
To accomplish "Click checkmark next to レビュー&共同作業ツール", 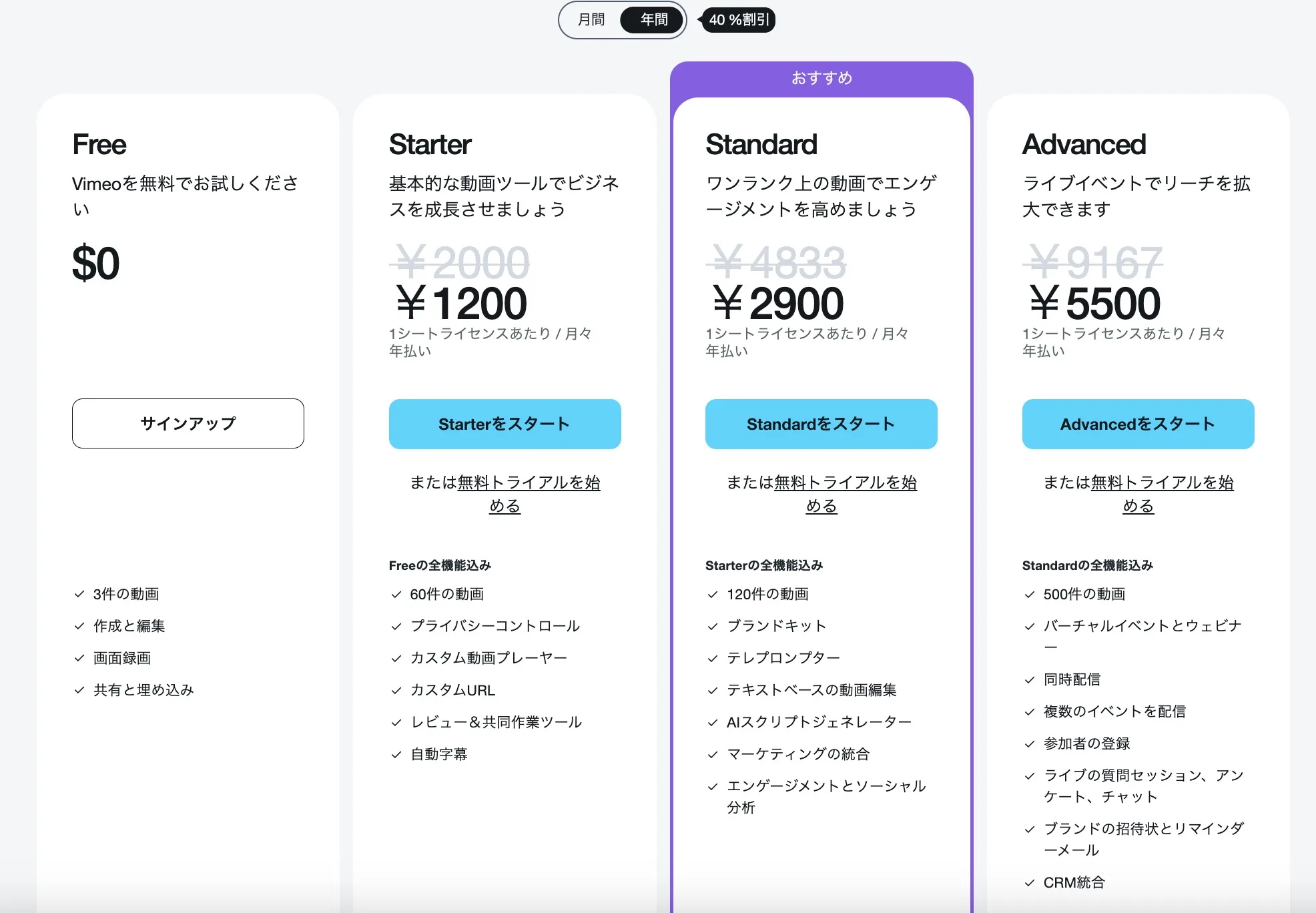I will [396, 722].
